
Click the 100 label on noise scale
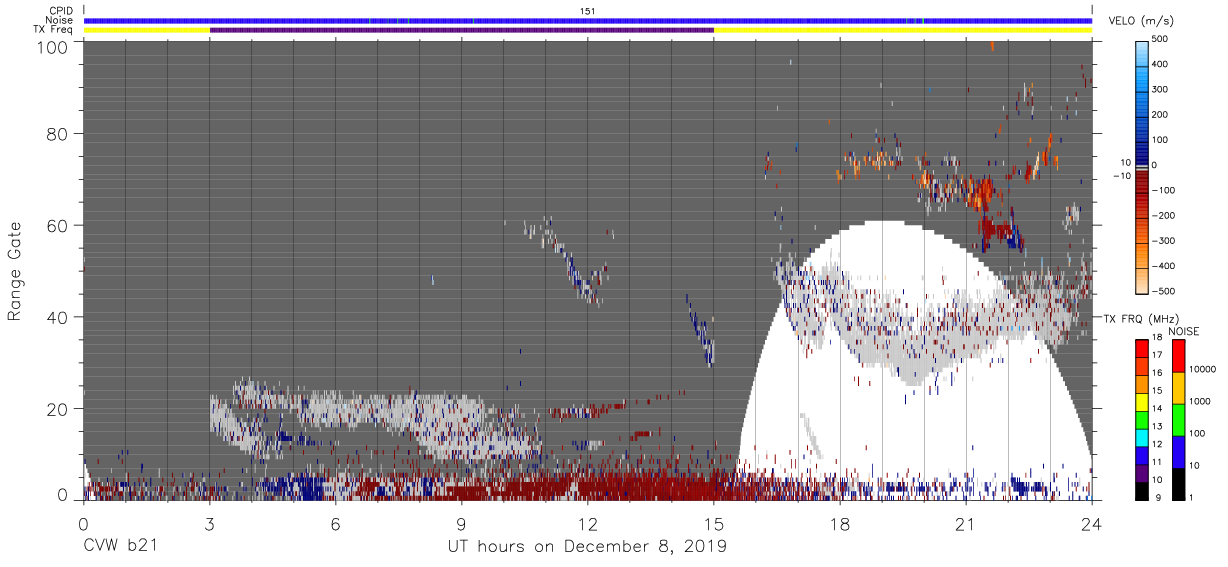[x=1198, y=433]
